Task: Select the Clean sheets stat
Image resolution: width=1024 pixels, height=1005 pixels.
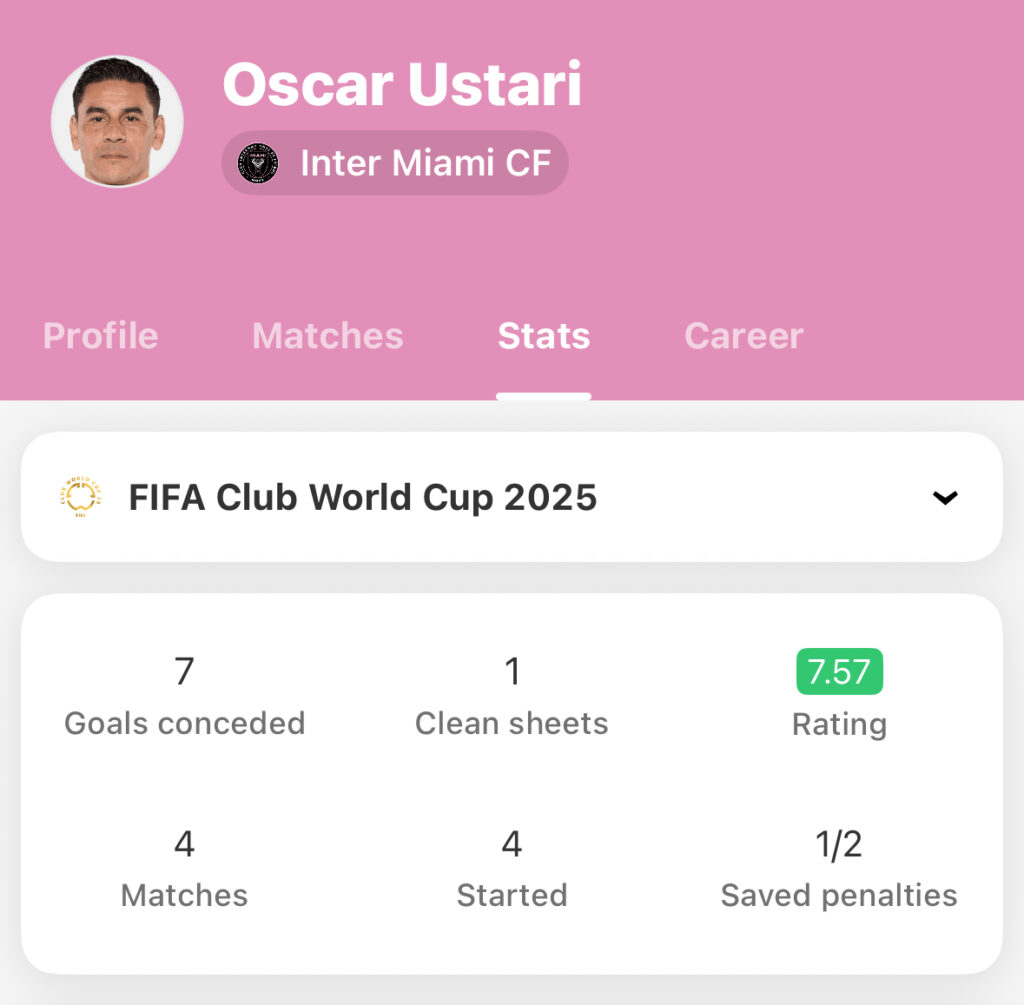Action: pos(512,696)
